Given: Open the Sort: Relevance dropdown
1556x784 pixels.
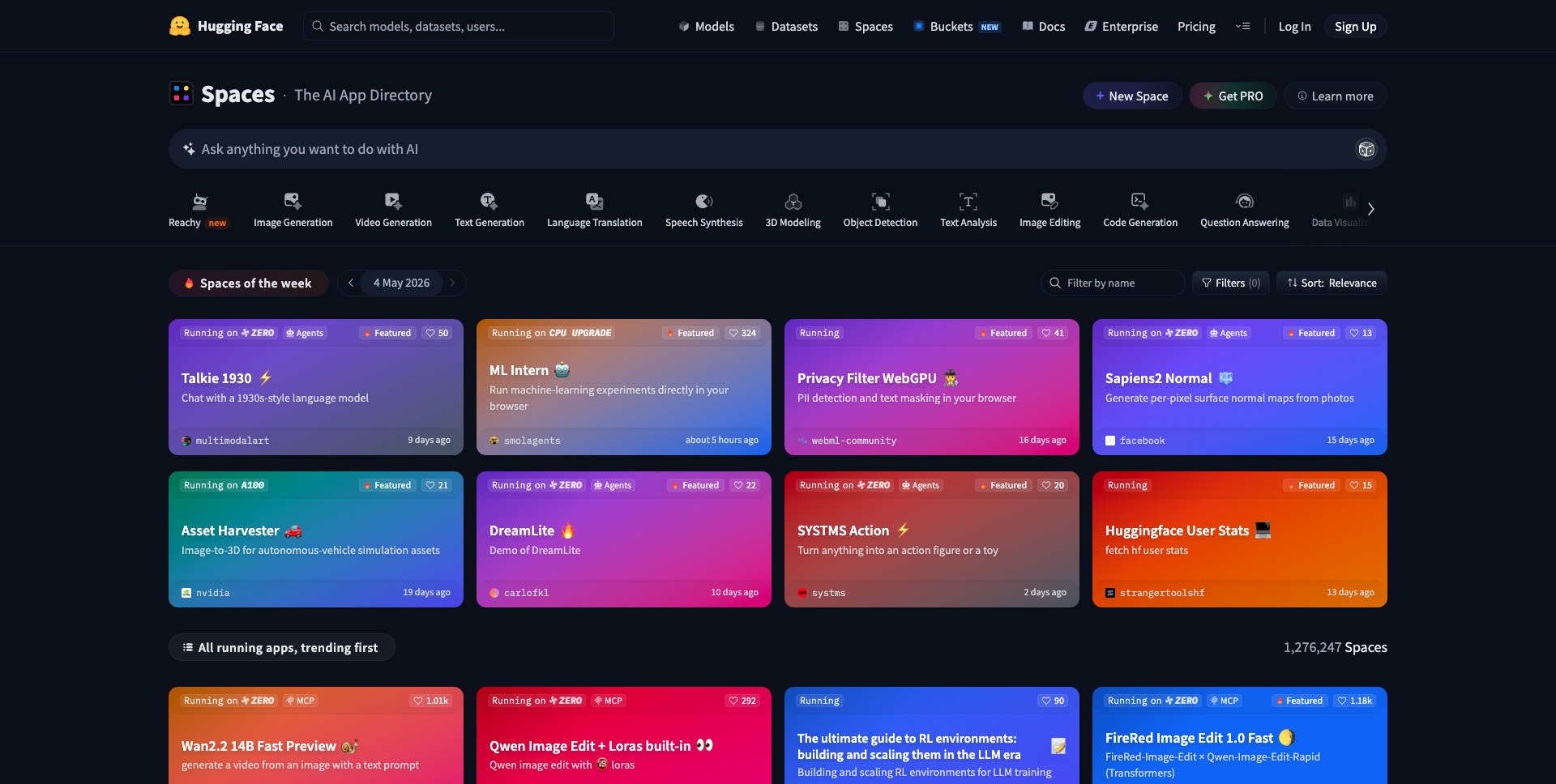Looking at the screenshot, I should click(1332, 283).
